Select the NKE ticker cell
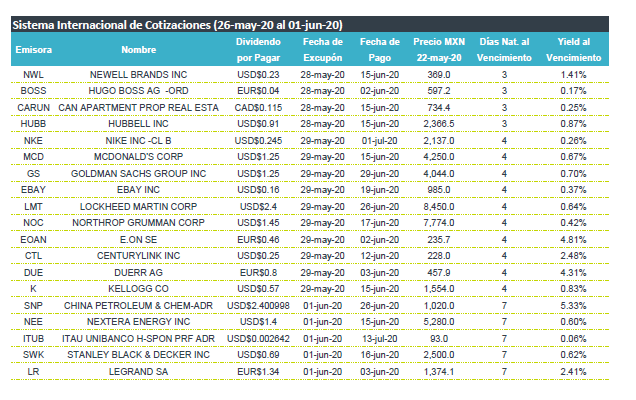 33,141
